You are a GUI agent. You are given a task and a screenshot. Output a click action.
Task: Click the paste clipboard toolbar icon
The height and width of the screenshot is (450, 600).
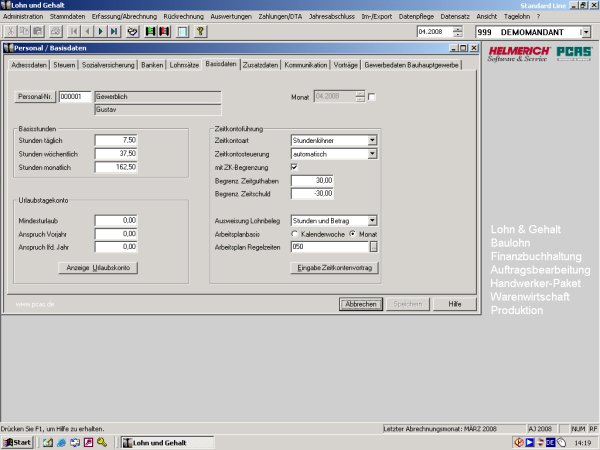coord(38,31)
